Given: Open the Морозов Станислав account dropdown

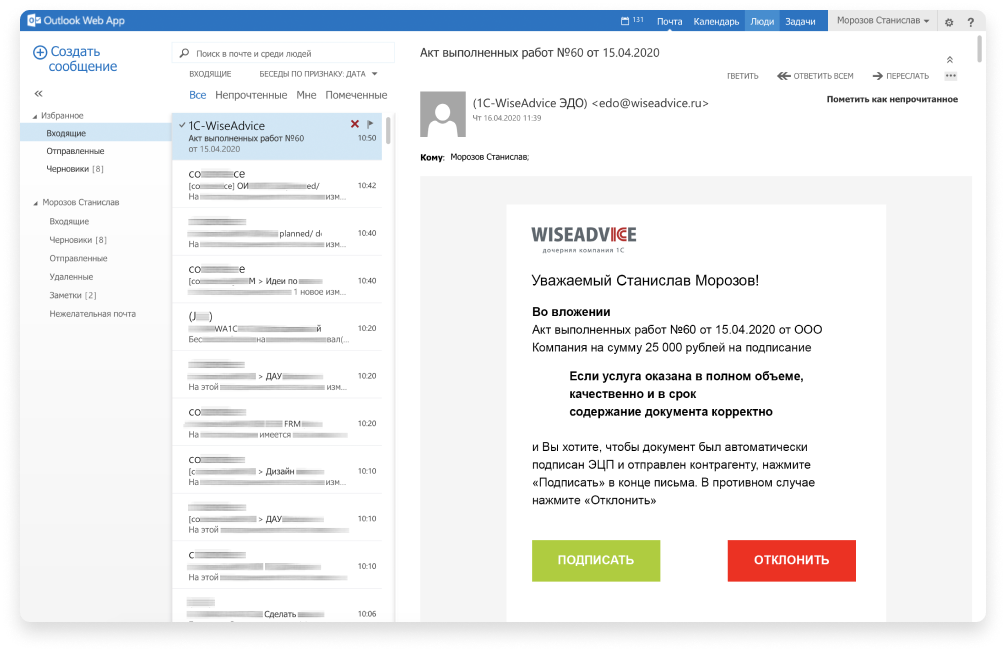Looking at the screenshot, I should (883, 21).
